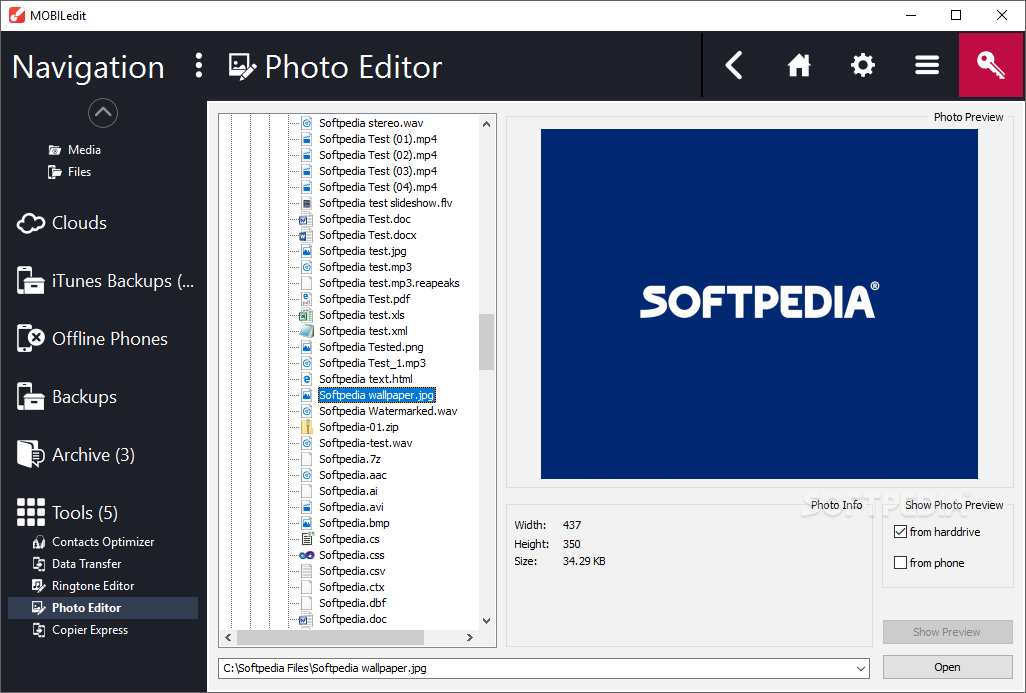
Task: Enable the 'from phone' checkbox
Action: coord(900,563)
